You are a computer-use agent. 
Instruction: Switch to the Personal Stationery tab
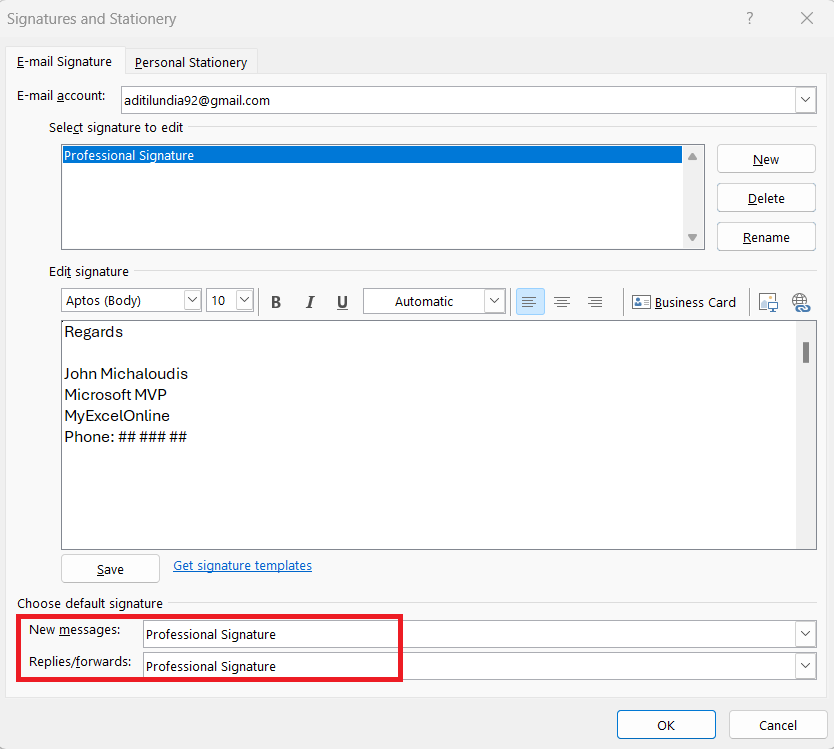coord(191,62)
